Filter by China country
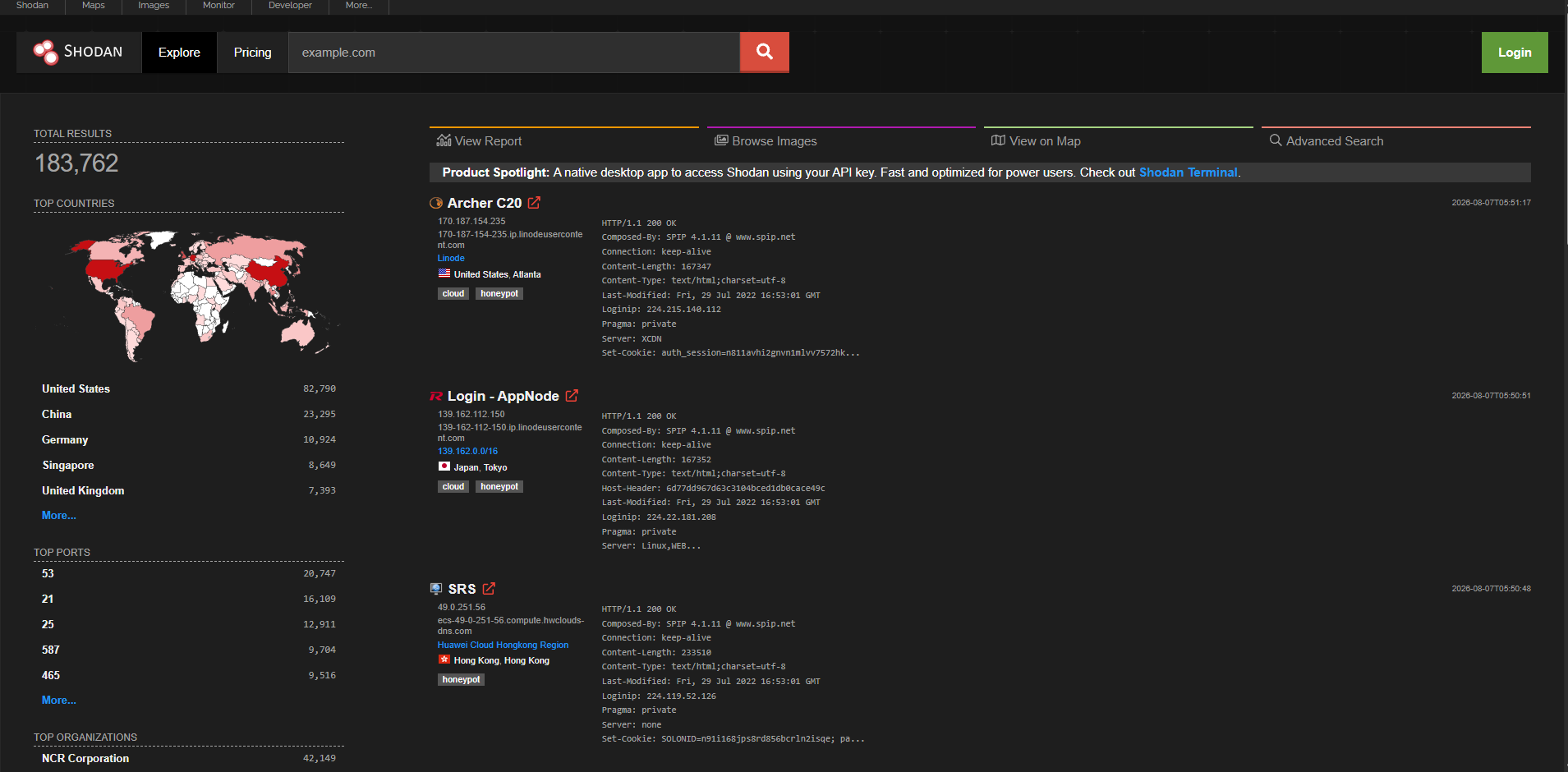 (x=57, y=414)
